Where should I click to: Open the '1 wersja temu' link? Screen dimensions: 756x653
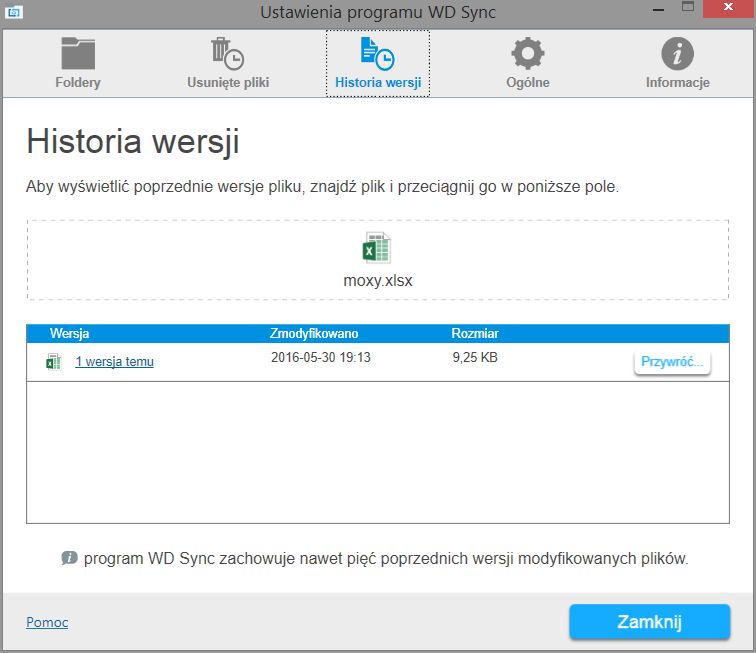click(x=114, y=362)
